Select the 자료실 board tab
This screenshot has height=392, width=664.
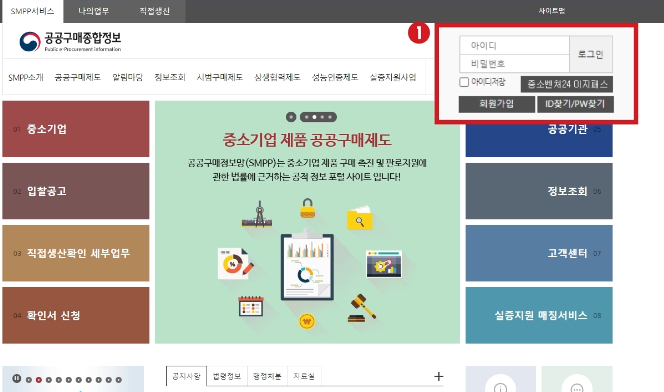[304, 376]
